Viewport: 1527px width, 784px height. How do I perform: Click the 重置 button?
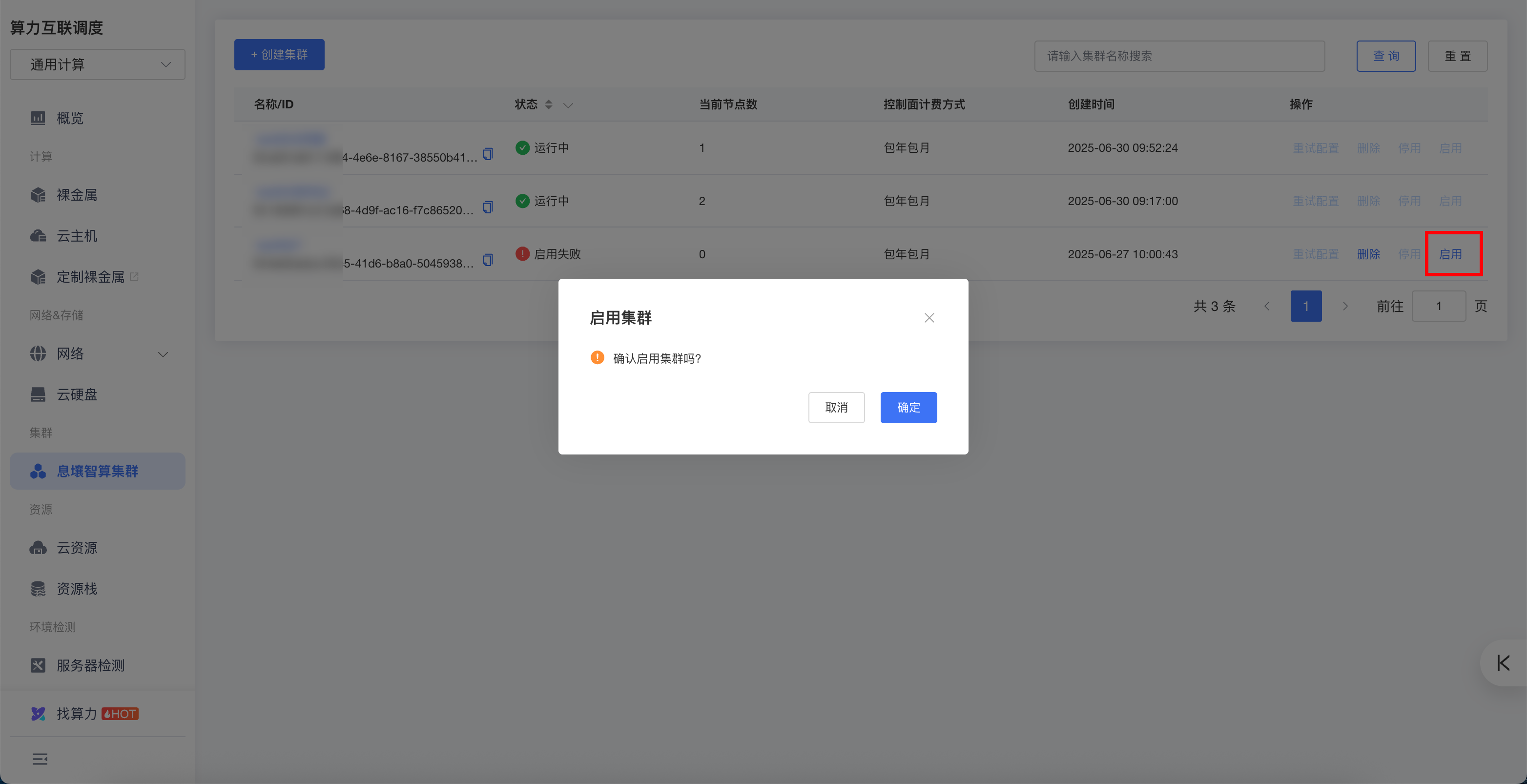(1458, 56)
